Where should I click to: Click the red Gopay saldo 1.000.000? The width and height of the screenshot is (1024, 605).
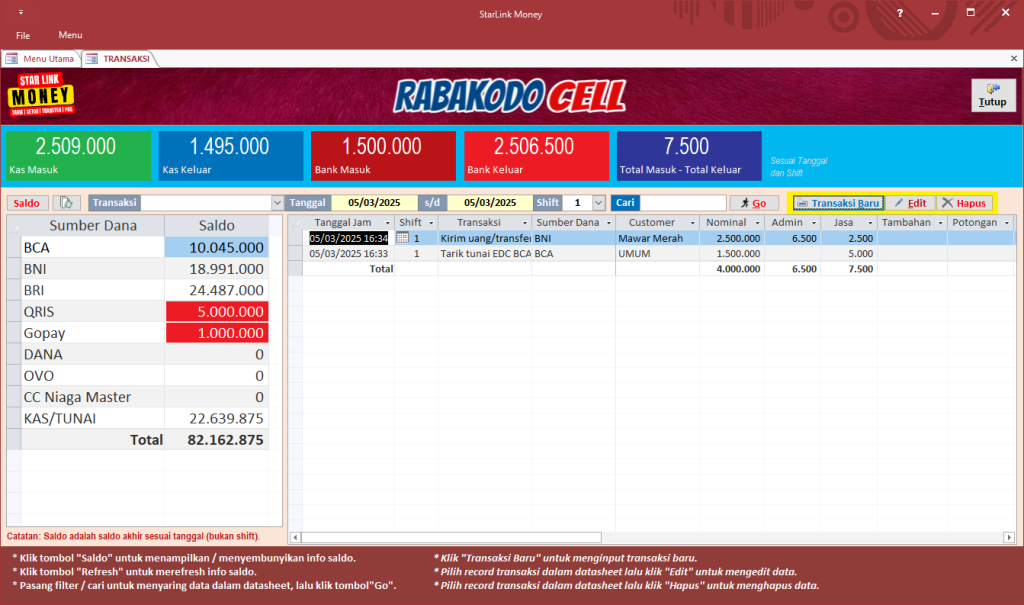[x=217, y=333]
